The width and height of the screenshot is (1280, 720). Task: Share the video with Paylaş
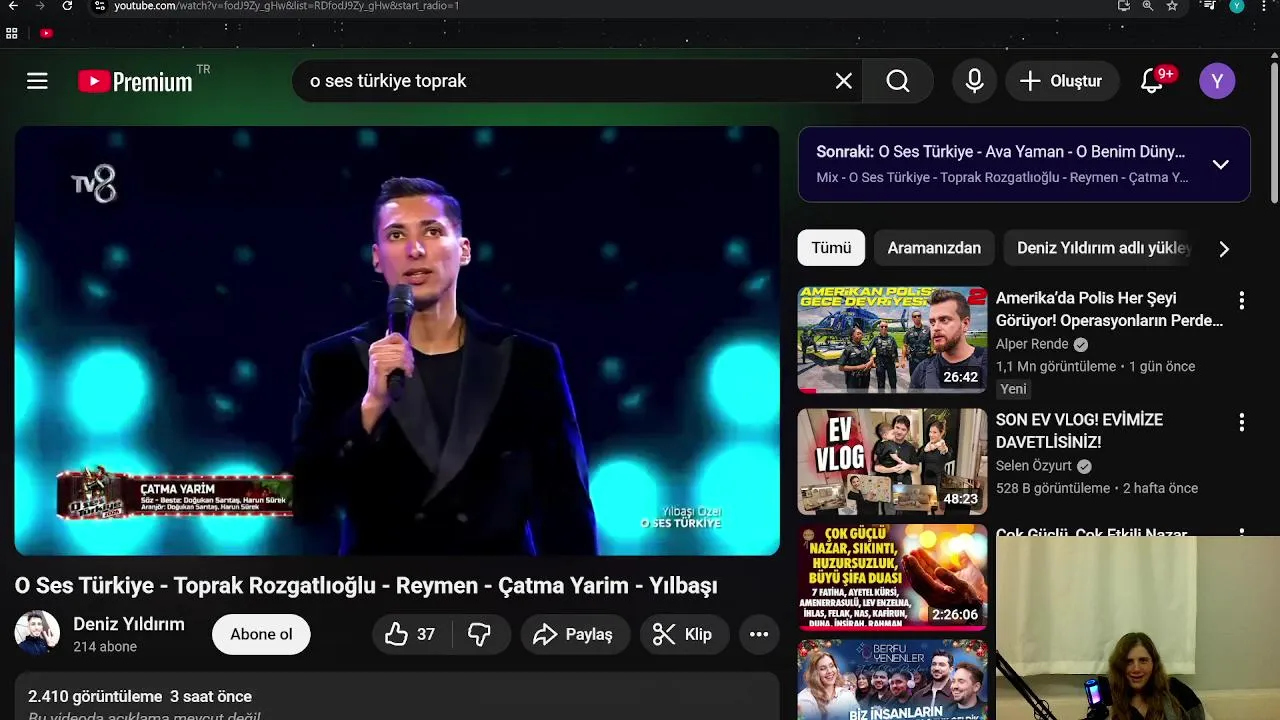coord(574,634)
